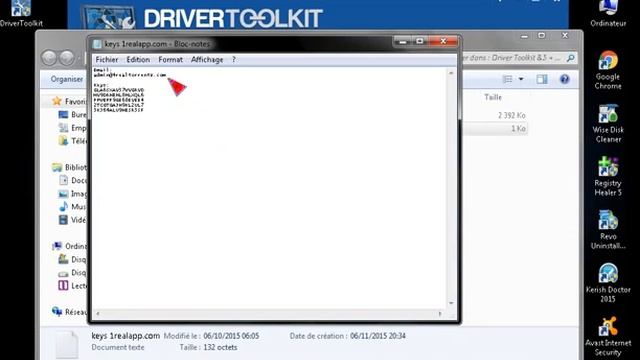The height and width of the screenshot is (360, 640).
Task: Open Edition menu in Bloc-notes
Action: pos(138,60)
